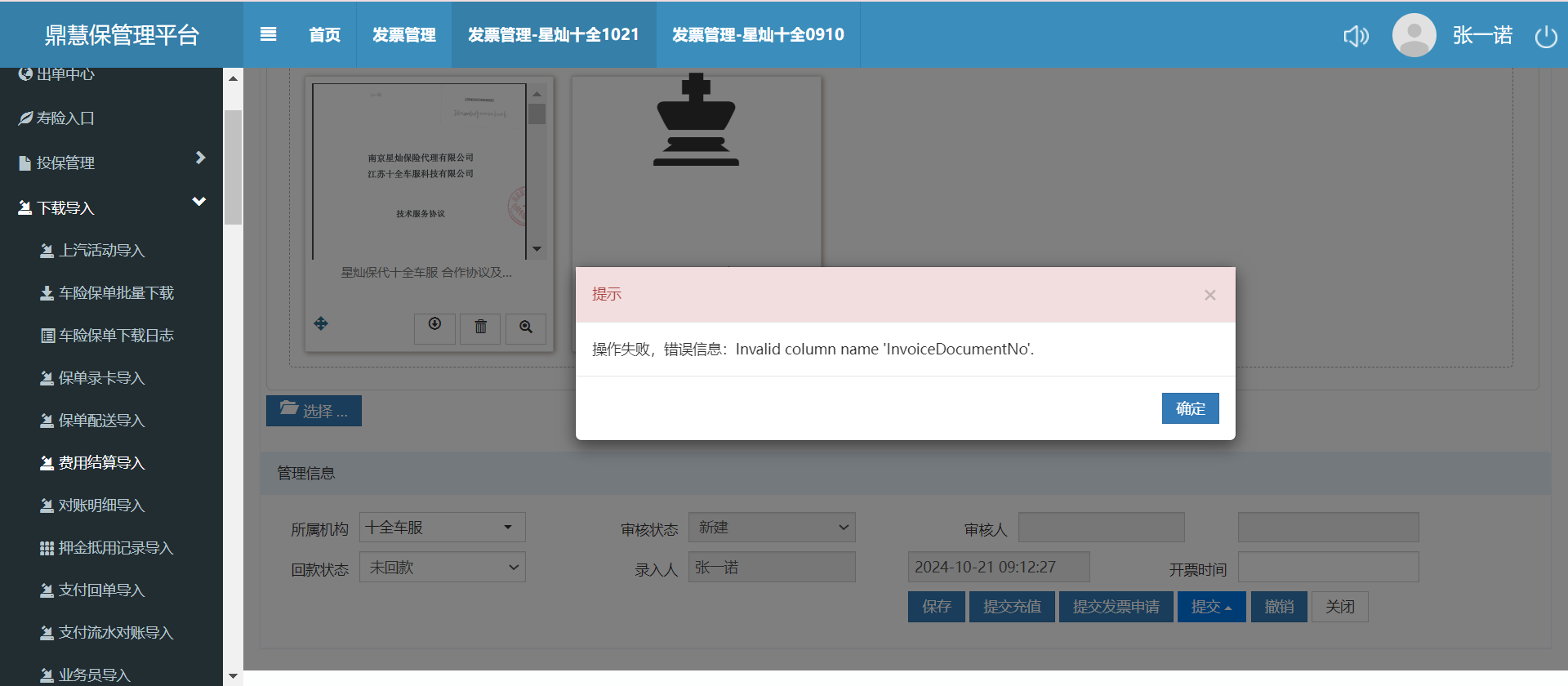Click the document preview scrollbar down arrow
The height and width of the screenshot is (686, 1568).
537,249
